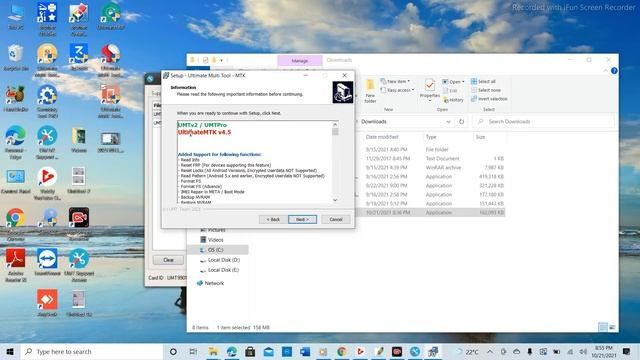Open Adobe Reader desktop shortcut
The height and width of the screenshot is (360, 640).
click(16, 264)
